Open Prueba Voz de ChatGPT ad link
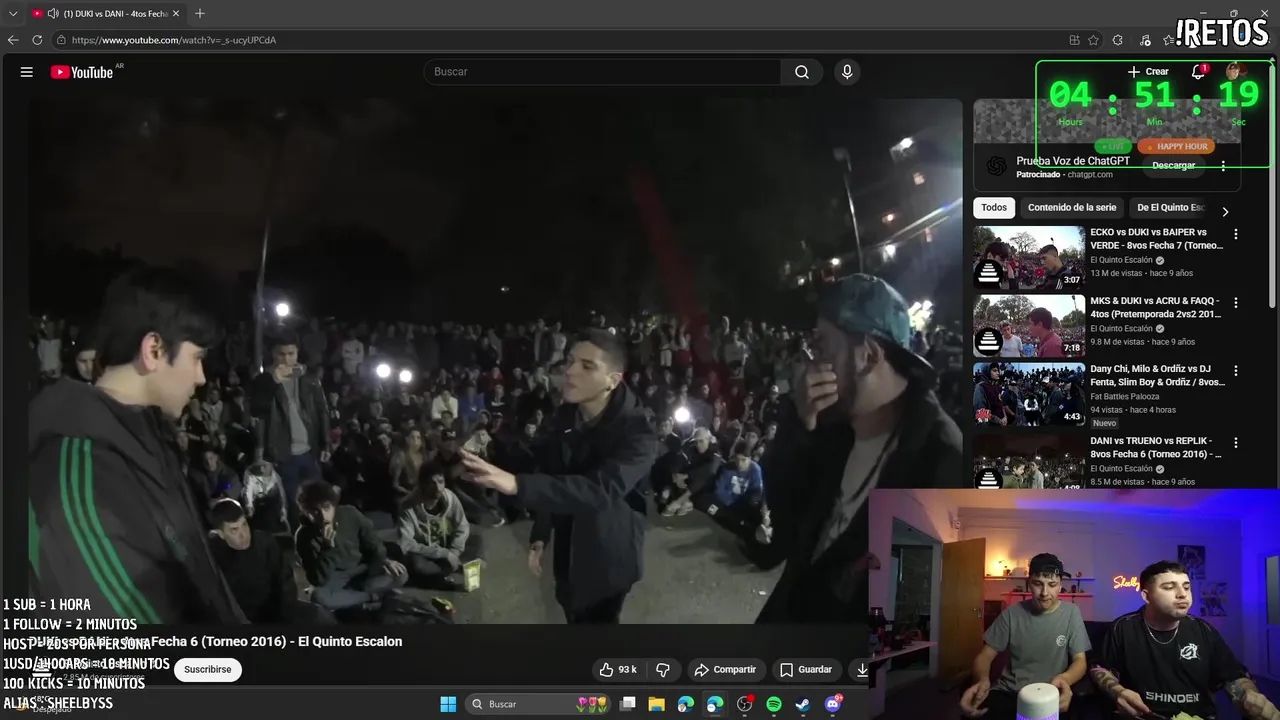The height and width of the screenshot is (720, 1280). [x=1073, y=161]
